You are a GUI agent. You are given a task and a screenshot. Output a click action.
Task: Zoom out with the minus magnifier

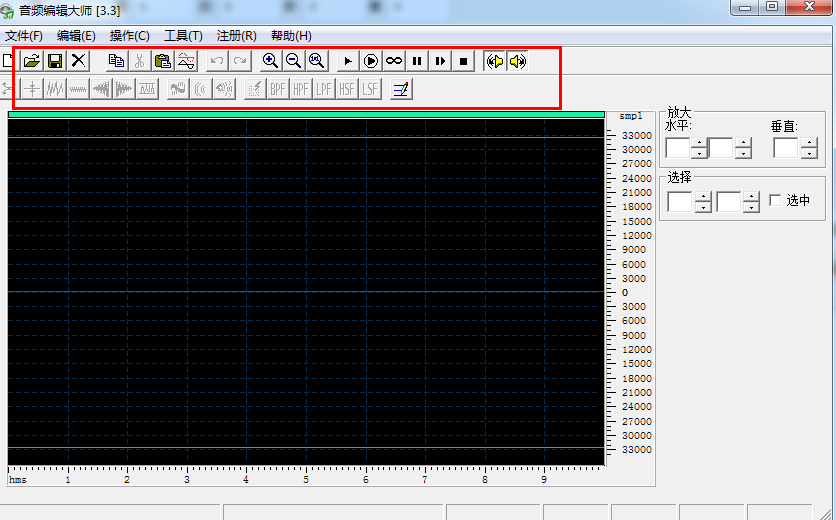click(x=293, y=61)
